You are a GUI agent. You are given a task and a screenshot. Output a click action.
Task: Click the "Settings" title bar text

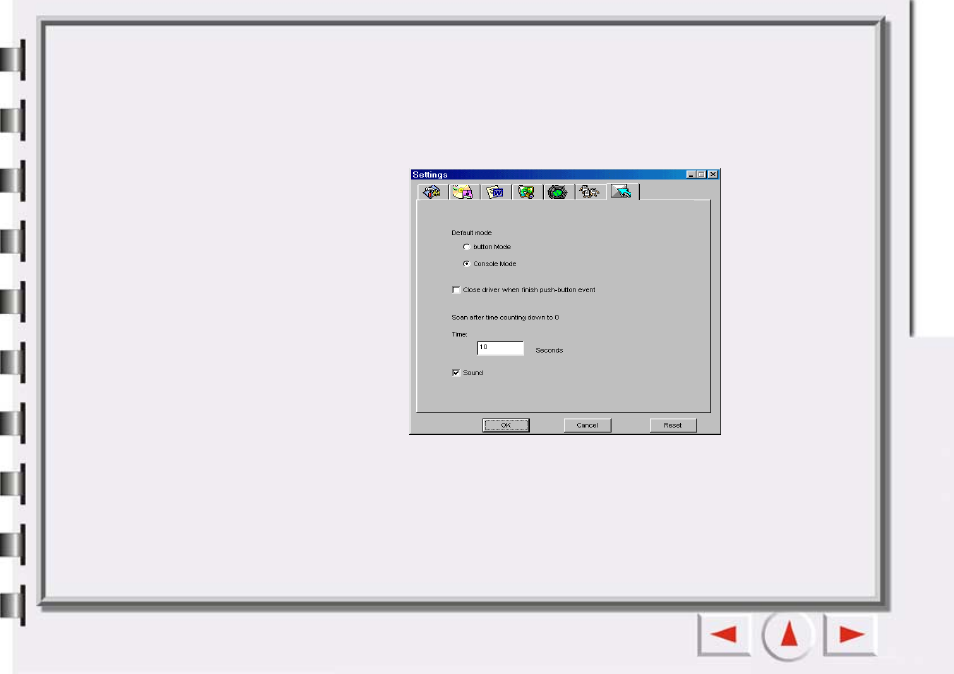[x=430, y=175]
